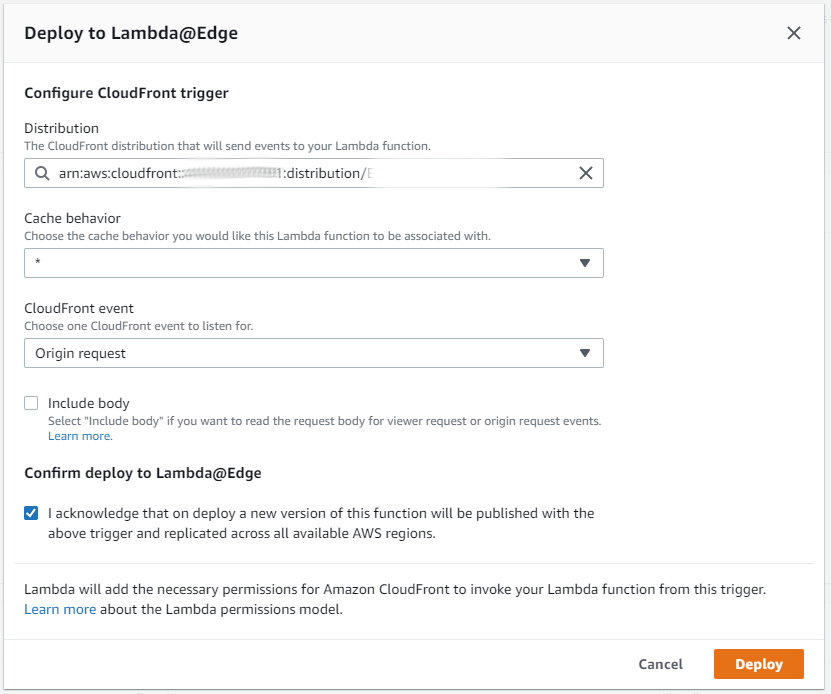Viewport: 831px width, 694px height.
Task: Open Learn more link under Include body
Action: click(80, 436)
